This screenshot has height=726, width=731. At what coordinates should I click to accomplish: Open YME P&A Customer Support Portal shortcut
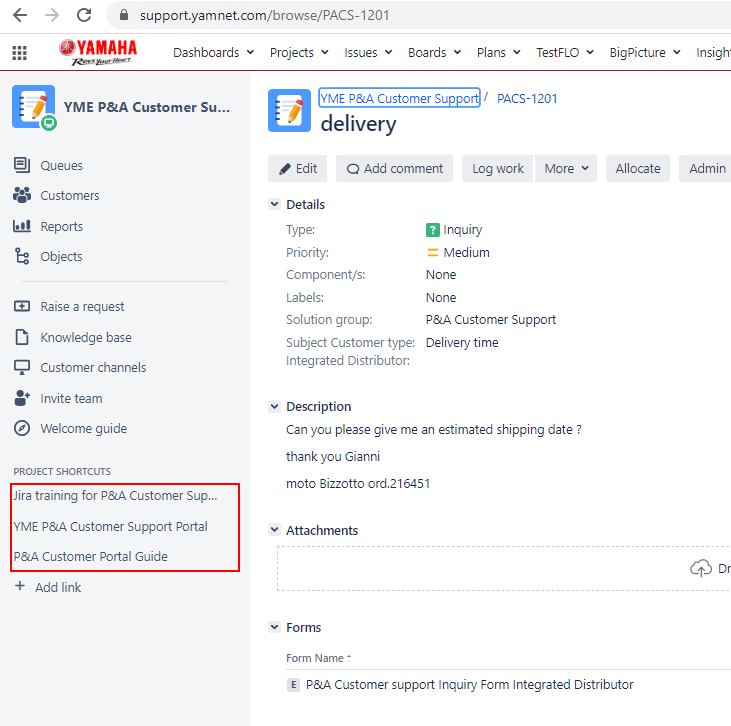pyautogui.click(x=110, y=526)
